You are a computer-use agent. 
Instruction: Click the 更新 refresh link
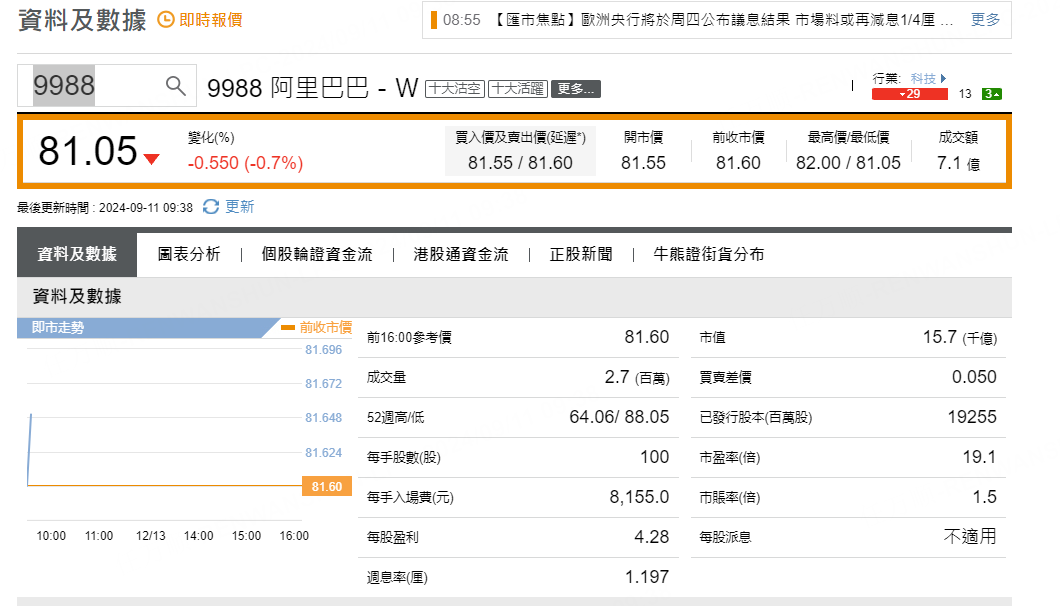pyautogui.click(x=240, y=208)
